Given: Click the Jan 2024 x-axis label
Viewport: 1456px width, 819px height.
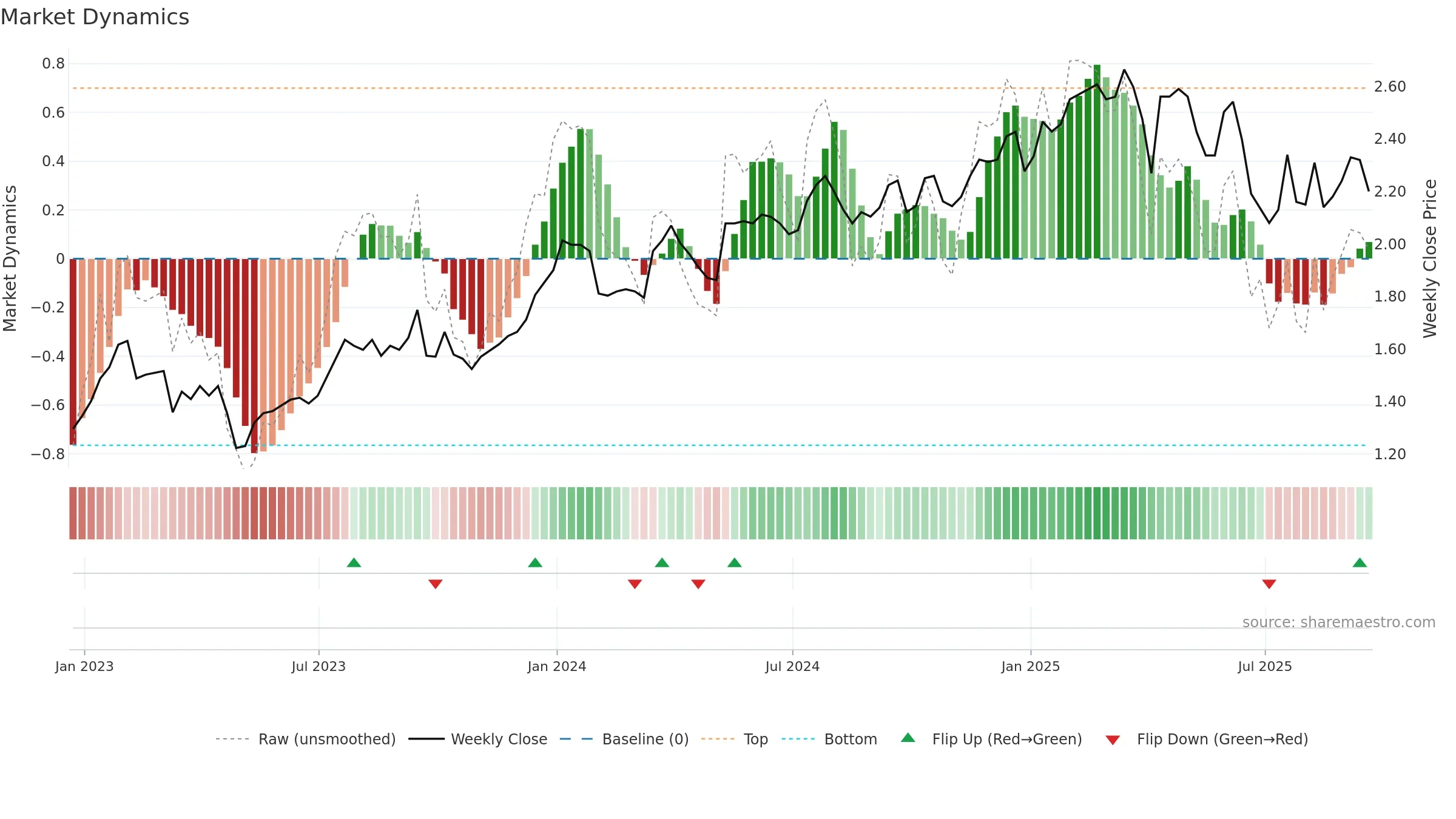Looking at the screenshot, I should (x=557, y=666).
